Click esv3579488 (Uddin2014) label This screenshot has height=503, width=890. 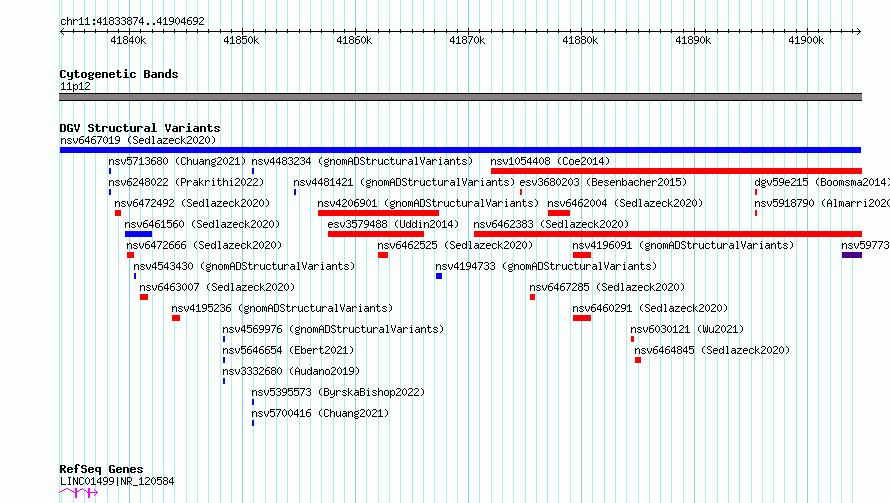point(393,224)
